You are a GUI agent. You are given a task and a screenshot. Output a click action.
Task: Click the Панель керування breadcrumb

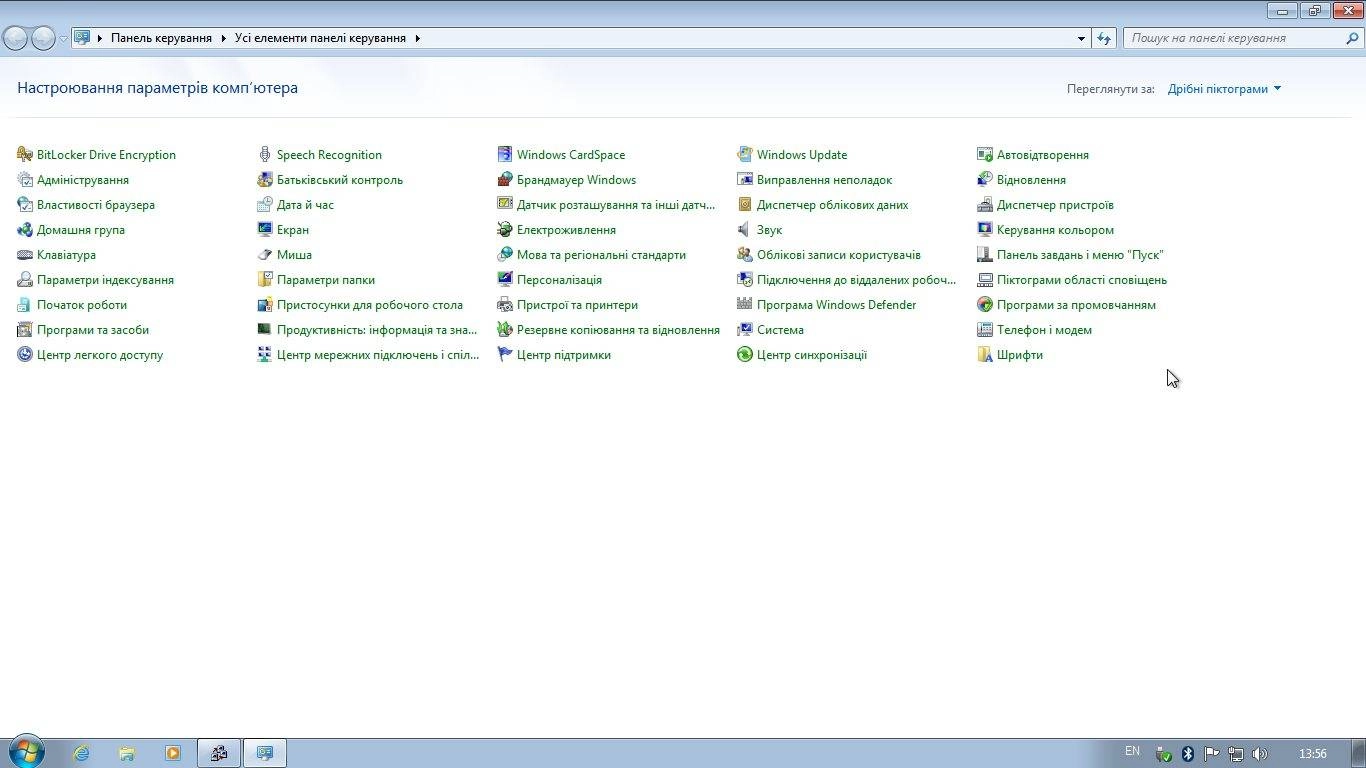161,38
